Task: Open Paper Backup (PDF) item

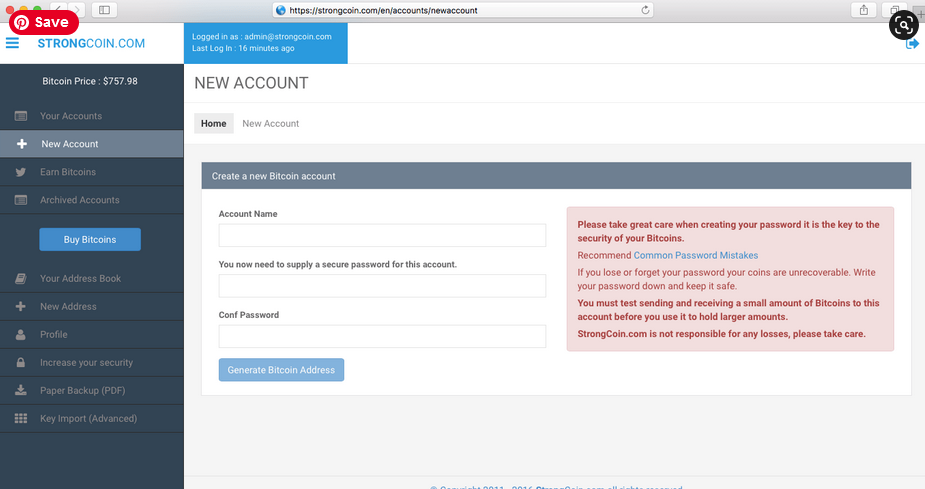Action: (x=91, y=390)
